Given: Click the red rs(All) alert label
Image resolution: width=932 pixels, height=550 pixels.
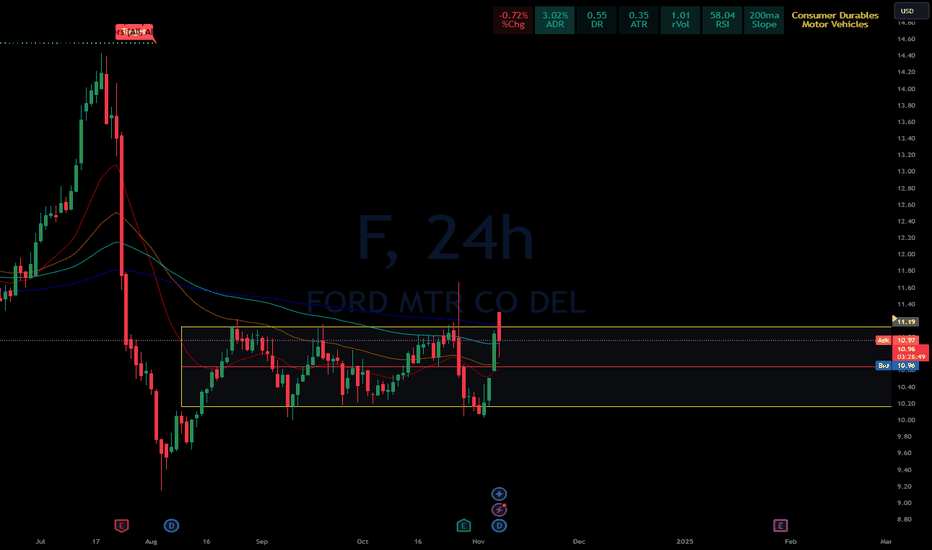Looking at the screenshot, I should pyautogui.click(x=134, y=32).
